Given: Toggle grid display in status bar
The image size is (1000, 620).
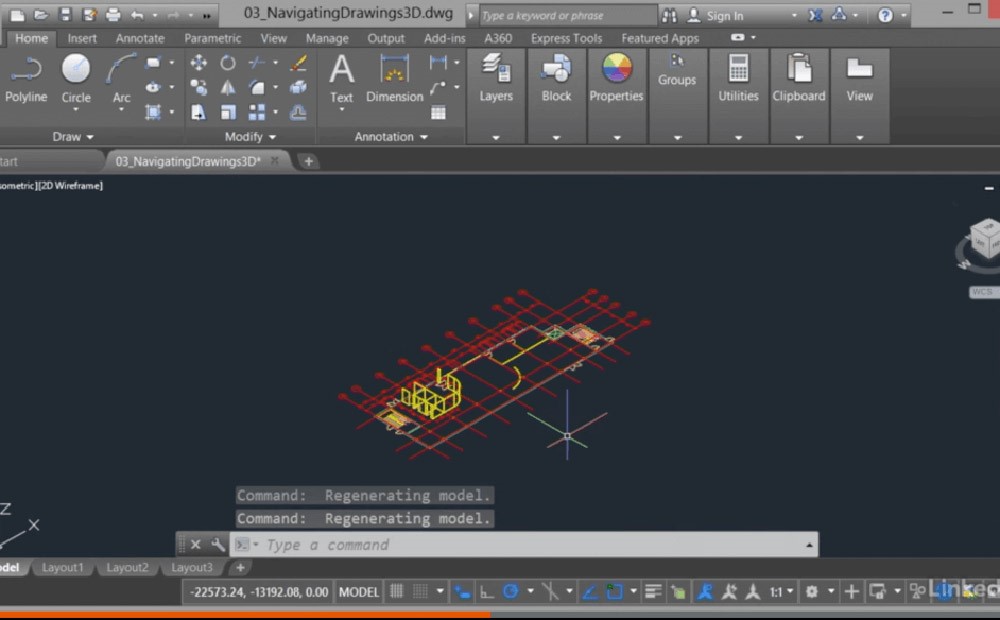Looking at the screenshot, I should (x=397, y=591).
